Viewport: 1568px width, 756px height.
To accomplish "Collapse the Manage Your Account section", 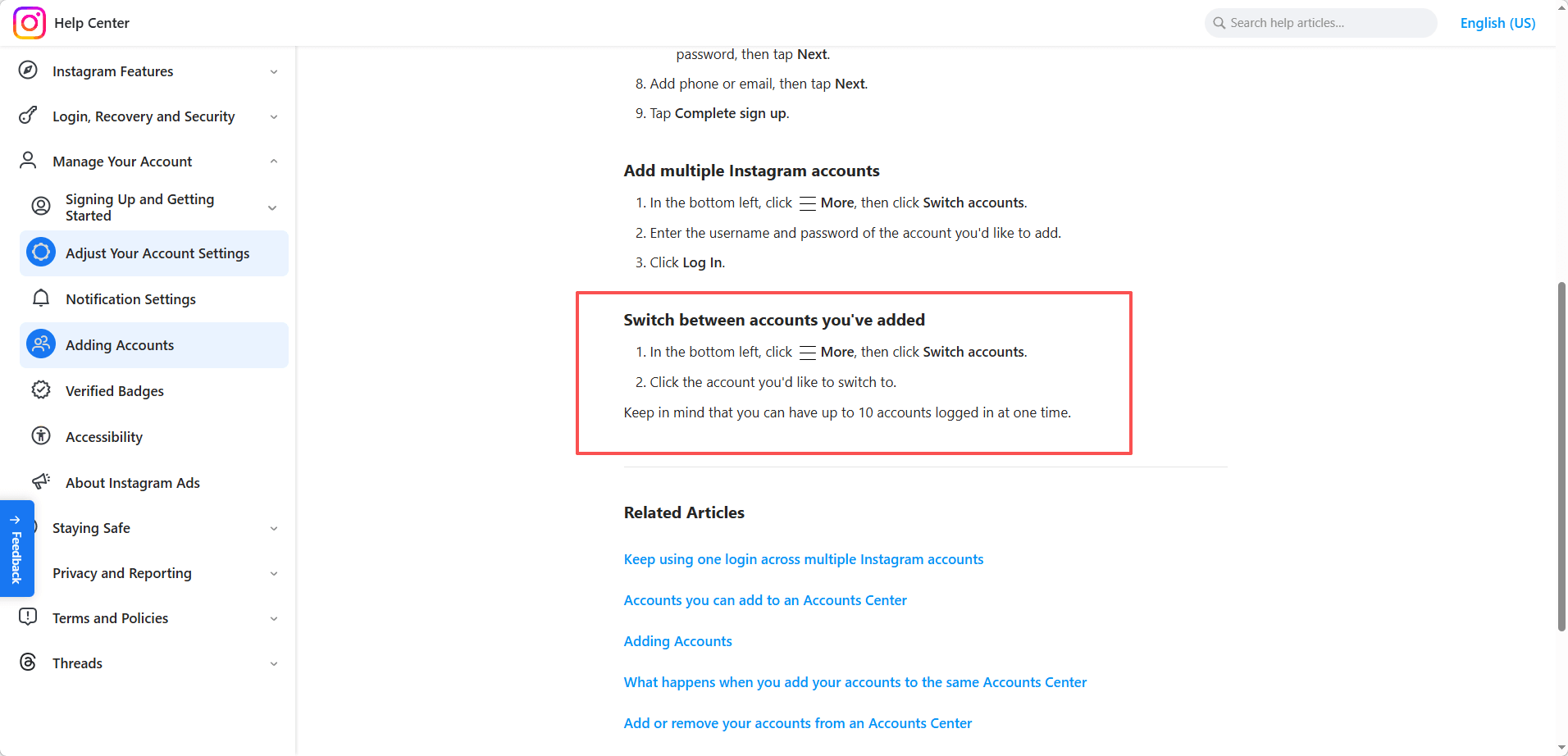I will coord(274,162).
